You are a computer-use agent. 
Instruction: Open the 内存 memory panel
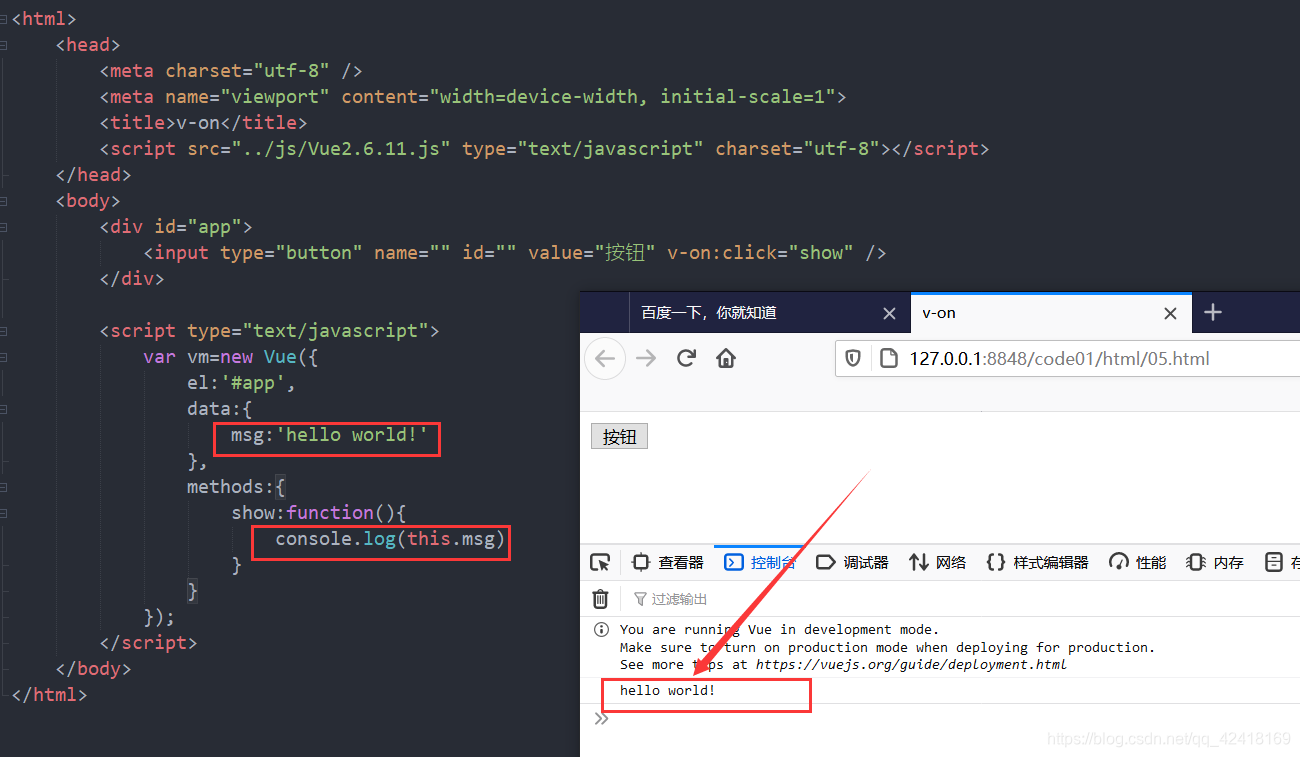pos(1215,562)
